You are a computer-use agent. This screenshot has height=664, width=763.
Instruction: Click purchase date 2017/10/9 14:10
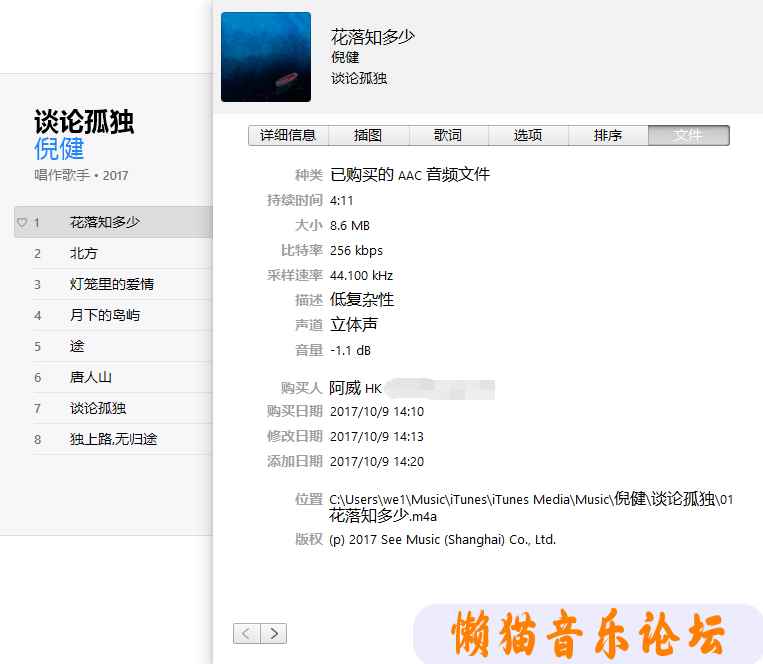(x=377, y=412)
